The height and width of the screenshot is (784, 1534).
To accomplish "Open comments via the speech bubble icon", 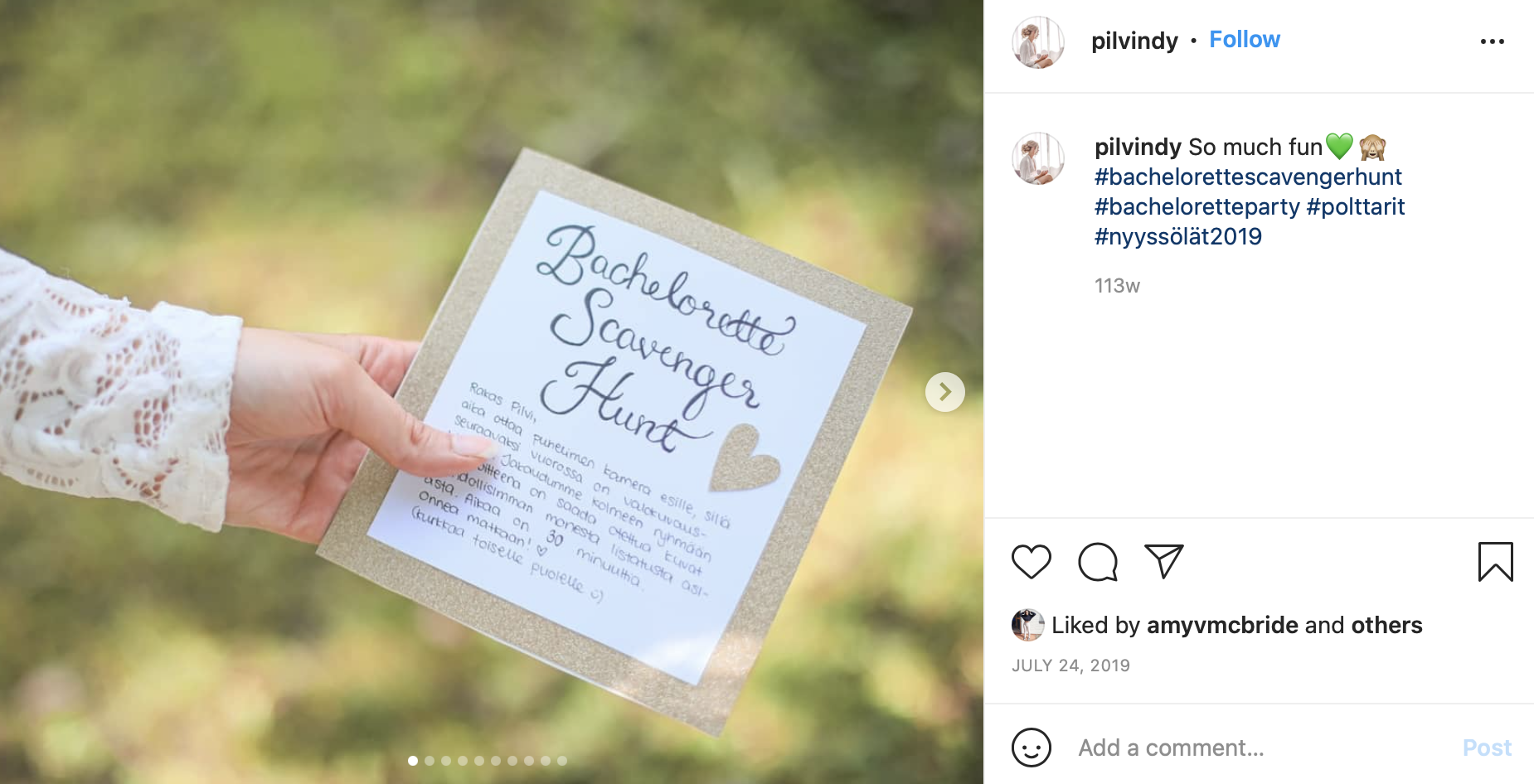I will (1098, 562).
